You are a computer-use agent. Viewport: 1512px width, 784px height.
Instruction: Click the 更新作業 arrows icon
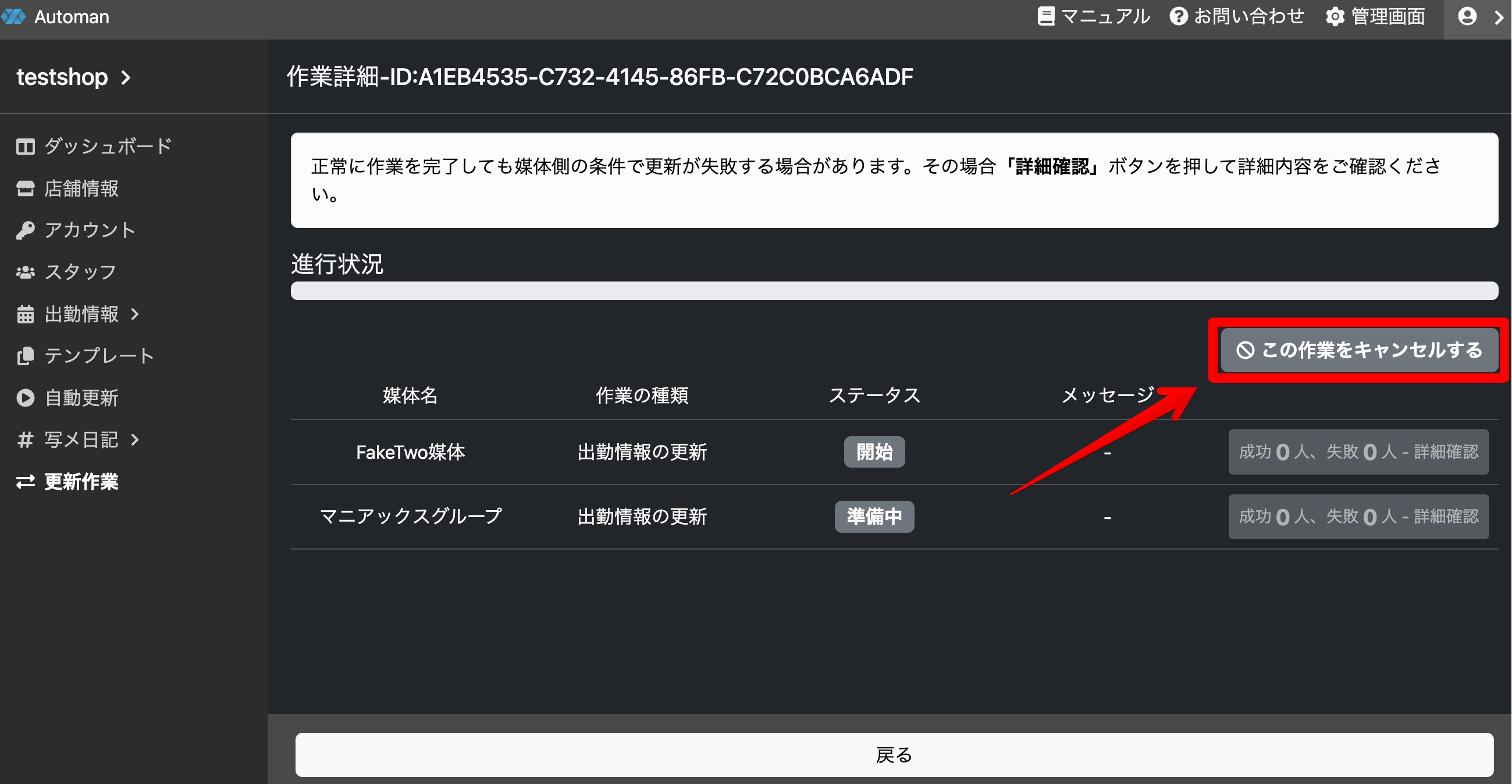[25, 482]
